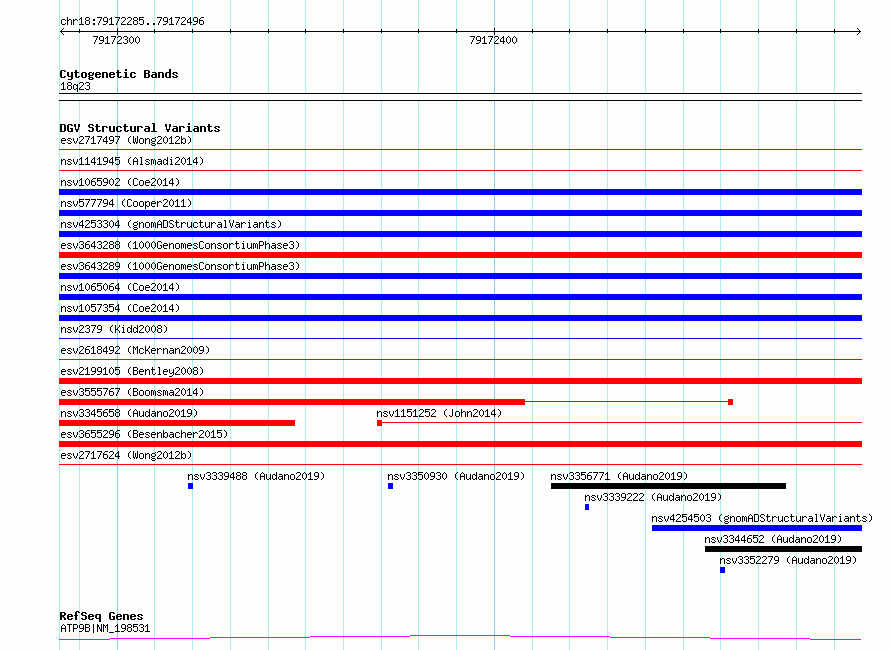890x650 pixels.
Task: Click nsv4254503 (gnomADStructuralVariants) label
Action: 762,518
